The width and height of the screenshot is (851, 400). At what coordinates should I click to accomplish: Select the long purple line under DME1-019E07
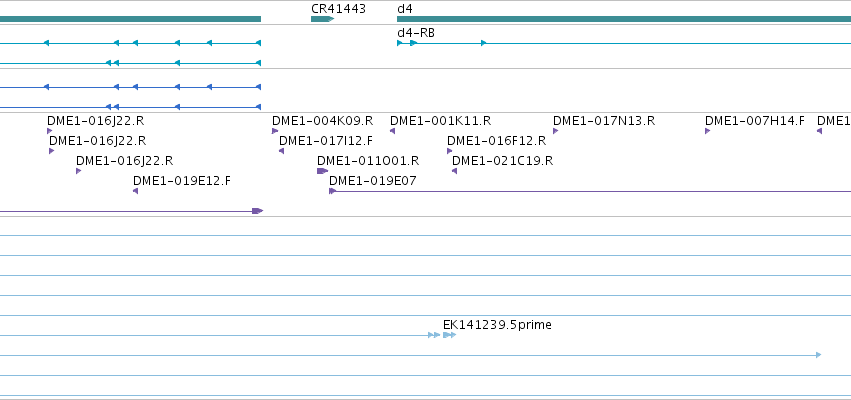[x=590, y=191]
